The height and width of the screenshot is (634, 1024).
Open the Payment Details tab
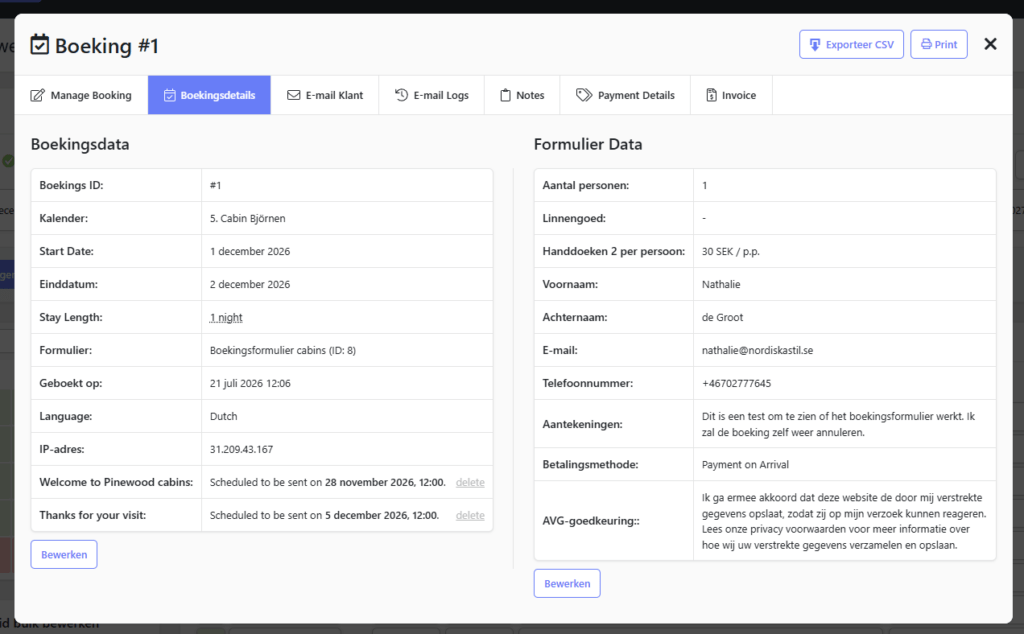click(625, 95)
